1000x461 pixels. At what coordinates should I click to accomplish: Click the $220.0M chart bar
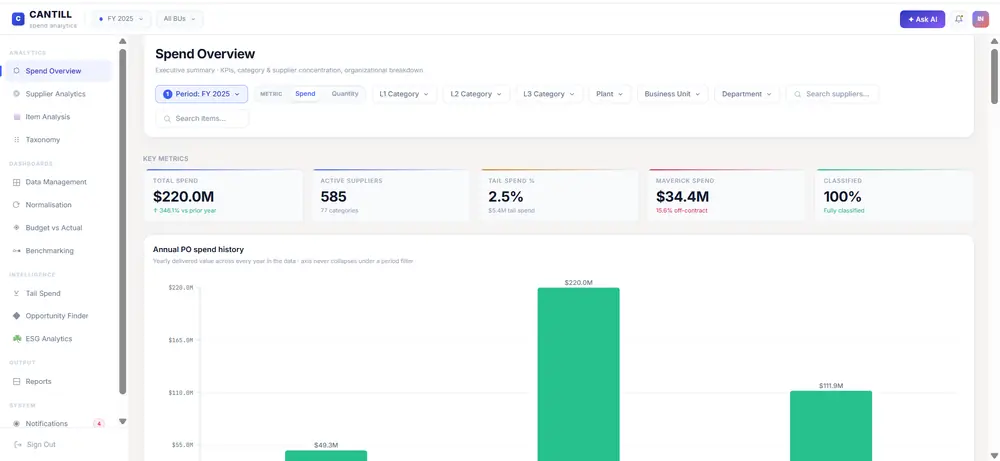tap(578, 374)
